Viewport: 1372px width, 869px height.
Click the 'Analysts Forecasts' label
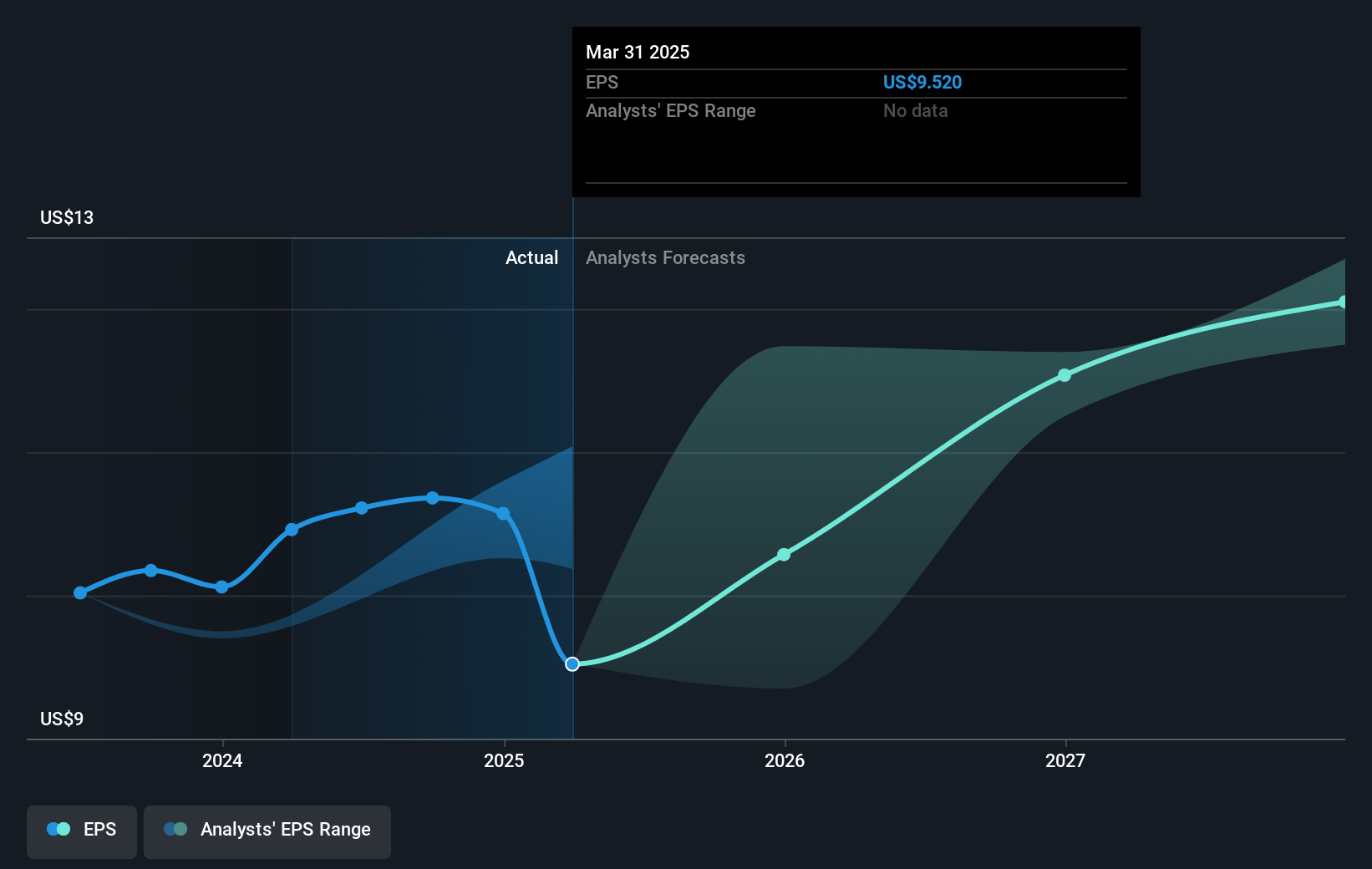pos(665,257)
